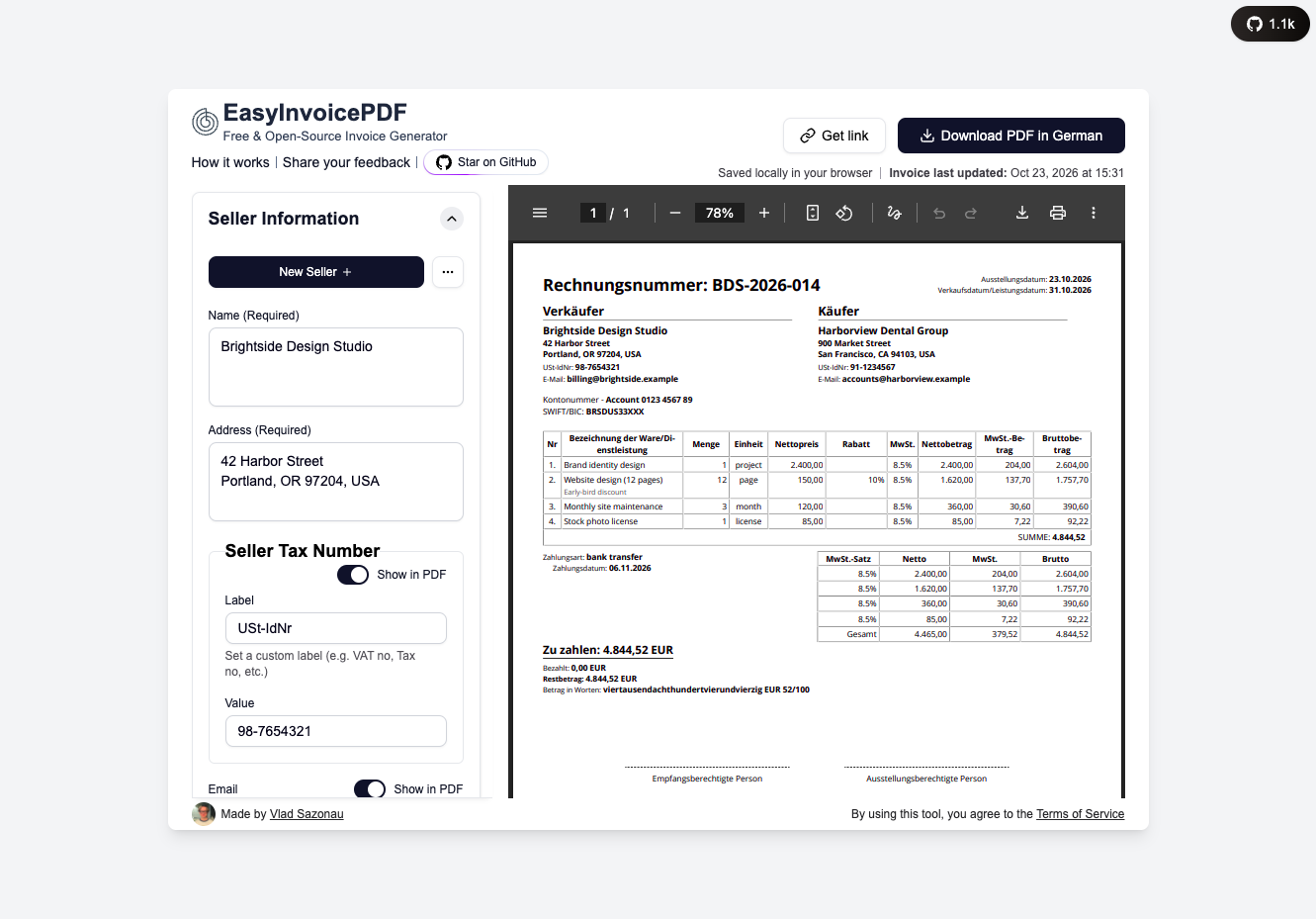Click the Invoice last updated timestamp
Image resolution: width=1316 pixels, height=919 pixels.
[1007, 172]
